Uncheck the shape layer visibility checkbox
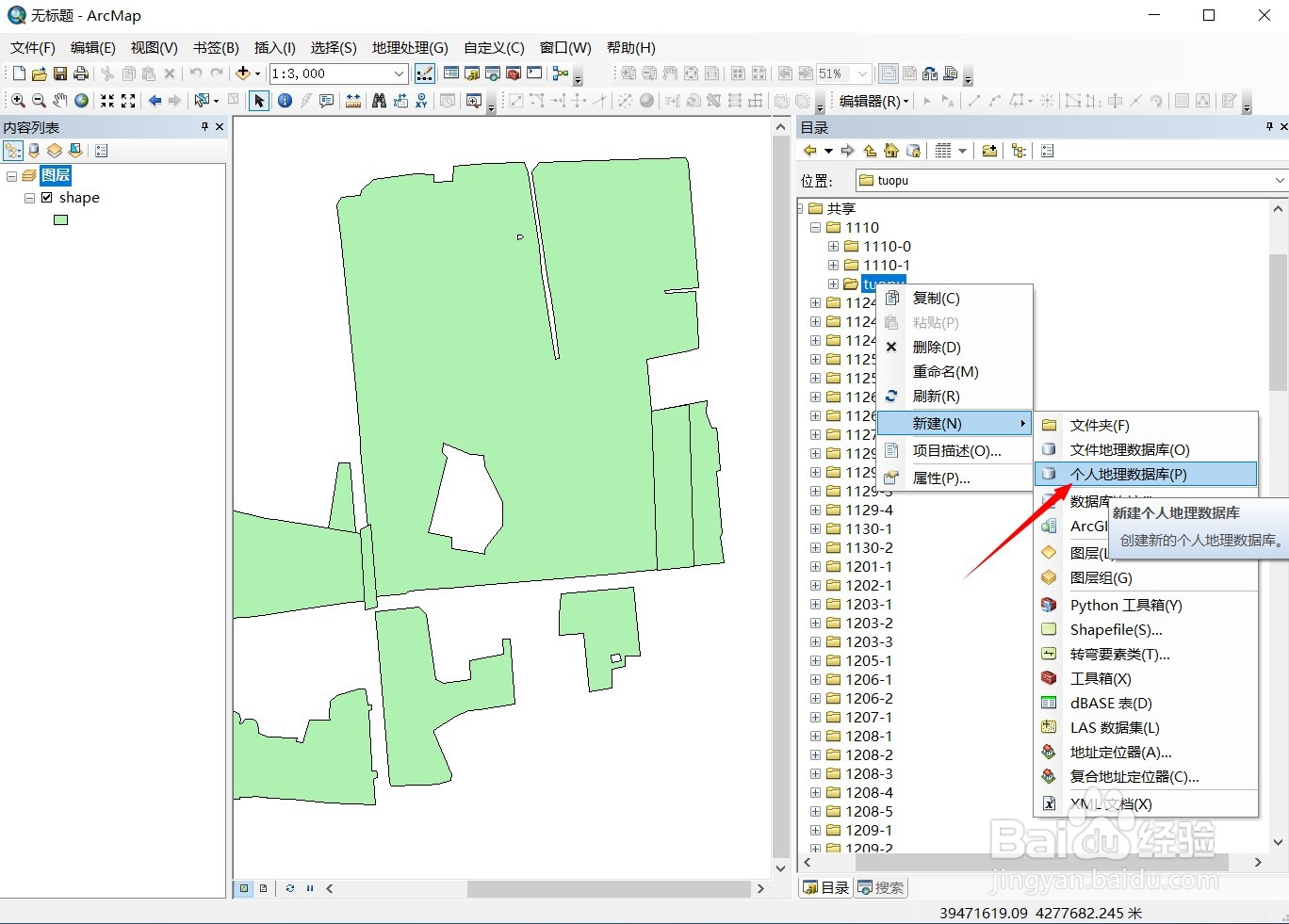The width and height of the screenshot is (1289, 924). pos(46,198)
